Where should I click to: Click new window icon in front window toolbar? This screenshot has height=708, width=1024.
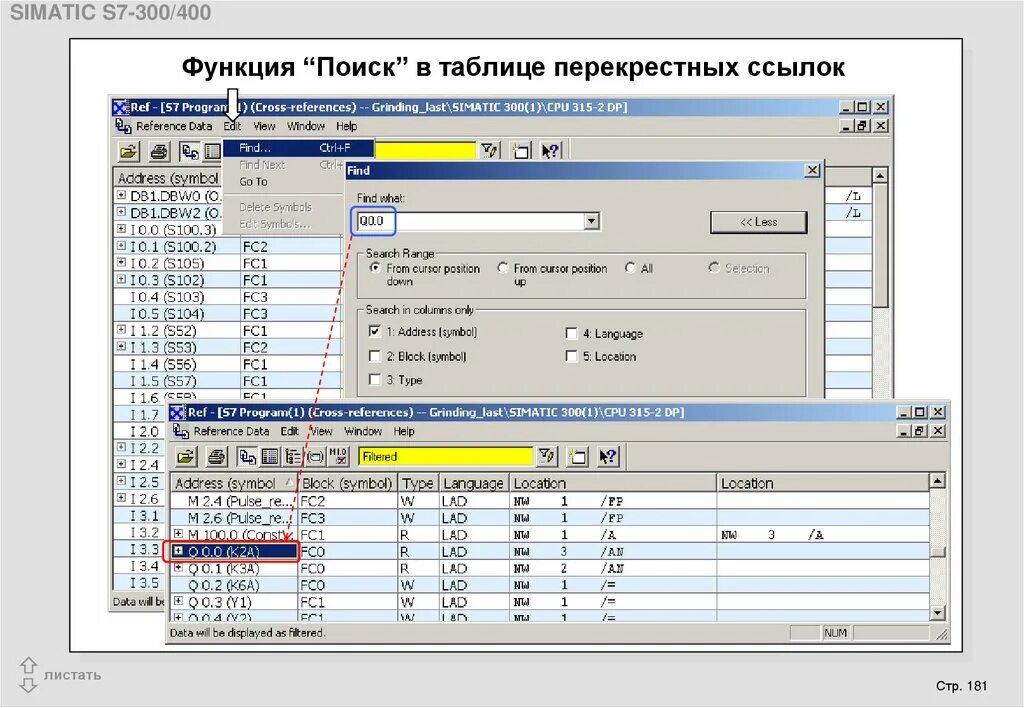click(577, 457)
